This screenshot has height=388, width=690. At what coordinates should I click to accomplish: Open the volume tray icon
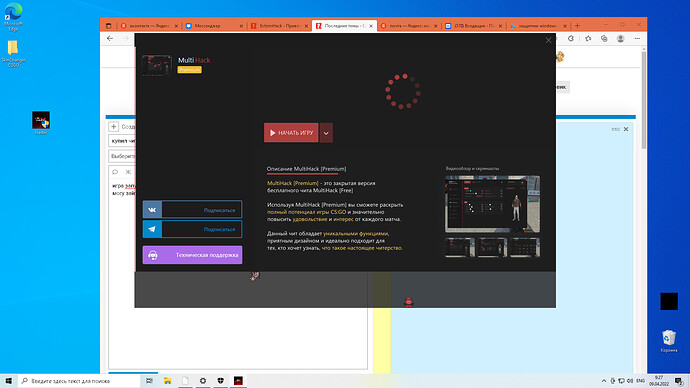(630, 381)
